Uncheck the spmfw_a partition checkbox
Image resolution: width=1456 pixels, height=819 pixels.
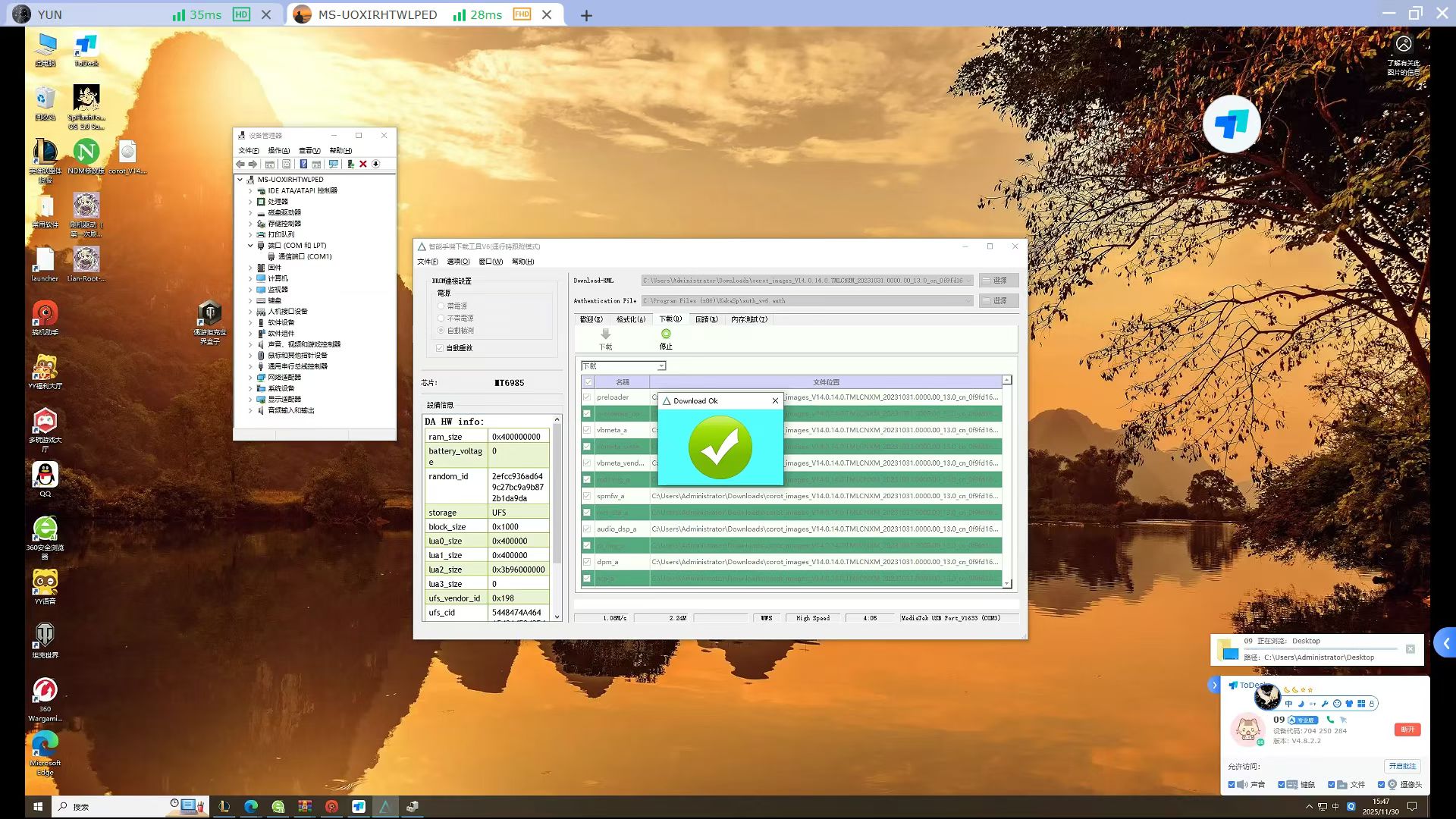pyautogui.click(x=587, y=496)
